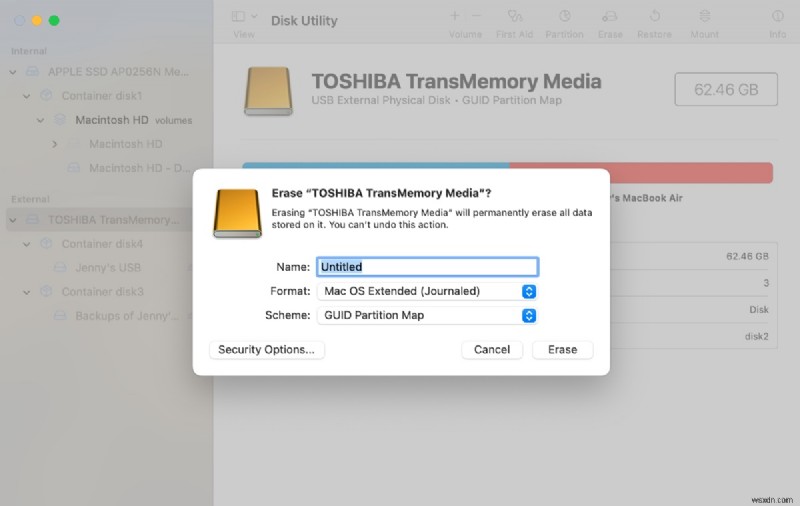Open the Format dropdown Mac OS Extended
This screenshot has width=800, height=506.
tap(427, 291)
